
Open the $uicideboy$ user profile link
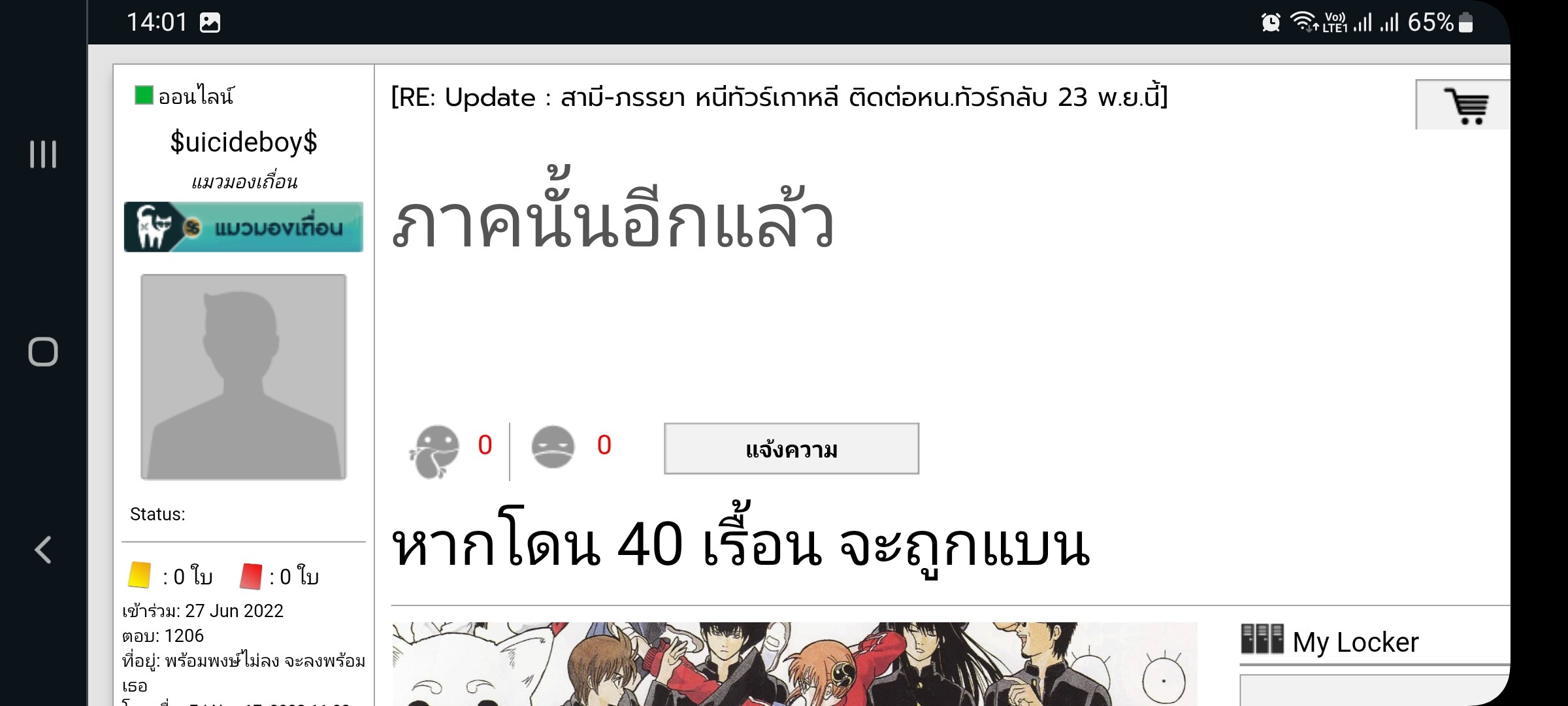(244, 142)
